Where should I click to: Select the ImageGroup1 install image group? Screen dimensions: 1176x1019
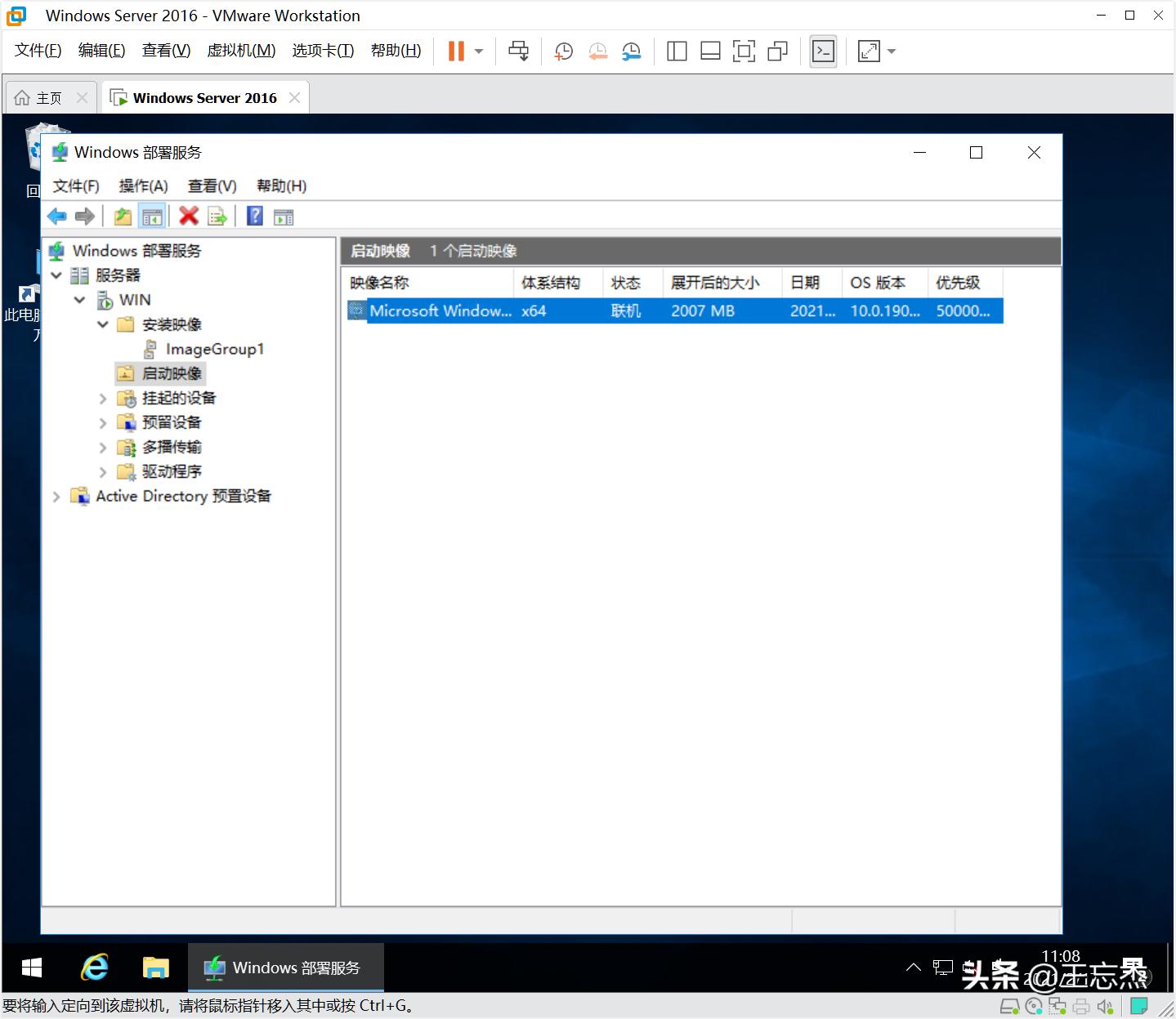[214, 349]
